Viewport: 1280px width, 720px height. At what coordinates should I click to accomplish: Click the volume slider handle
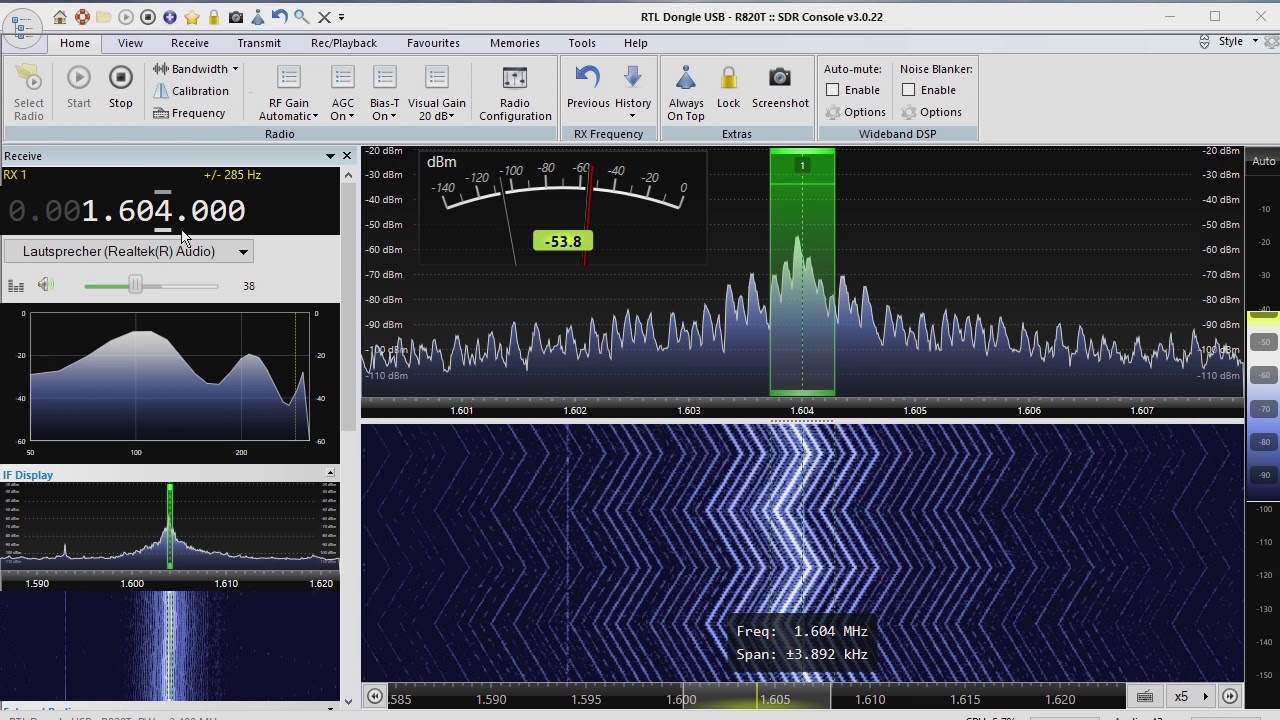[135, 286]
